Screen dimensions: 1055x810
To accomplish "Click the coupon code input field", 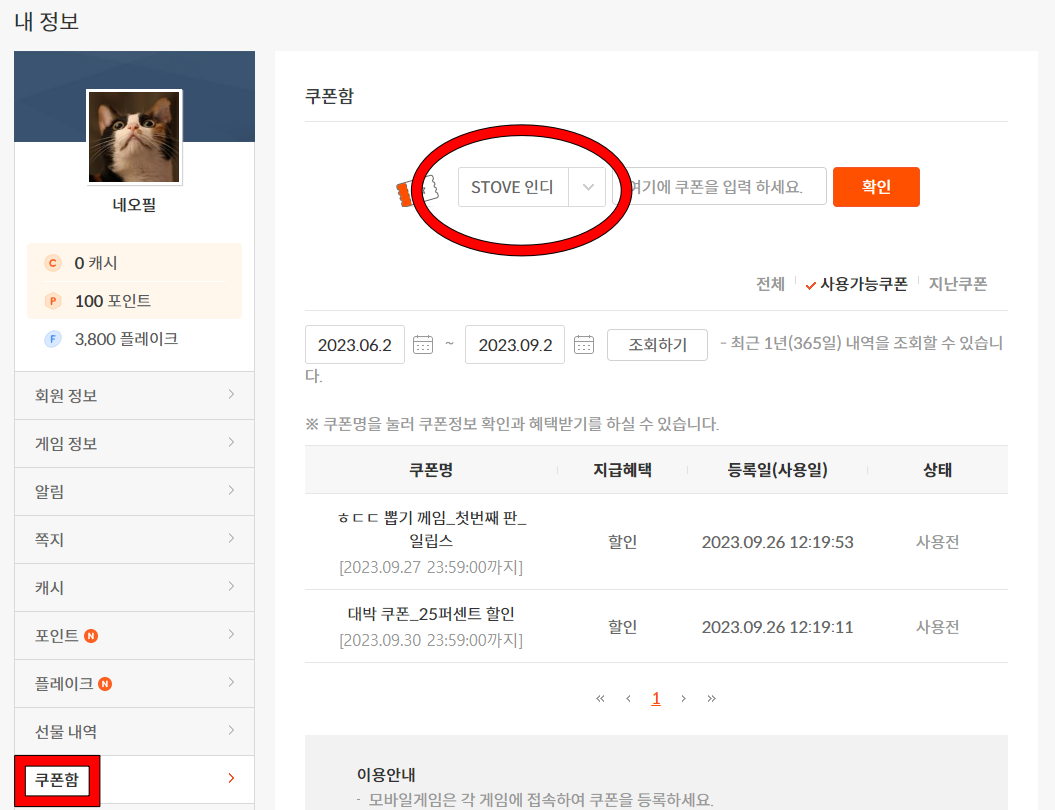I will pyautogui.click(x=720, y=187).
